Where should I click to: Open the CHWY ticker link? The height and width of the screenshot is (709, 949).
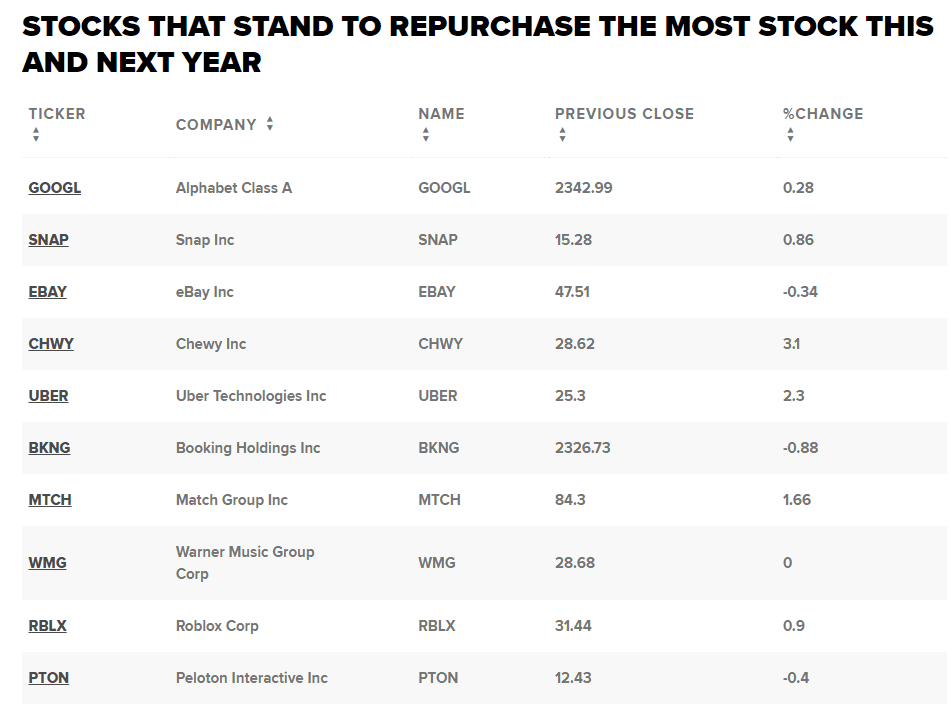pyautogui.click(x=51, y=344)
